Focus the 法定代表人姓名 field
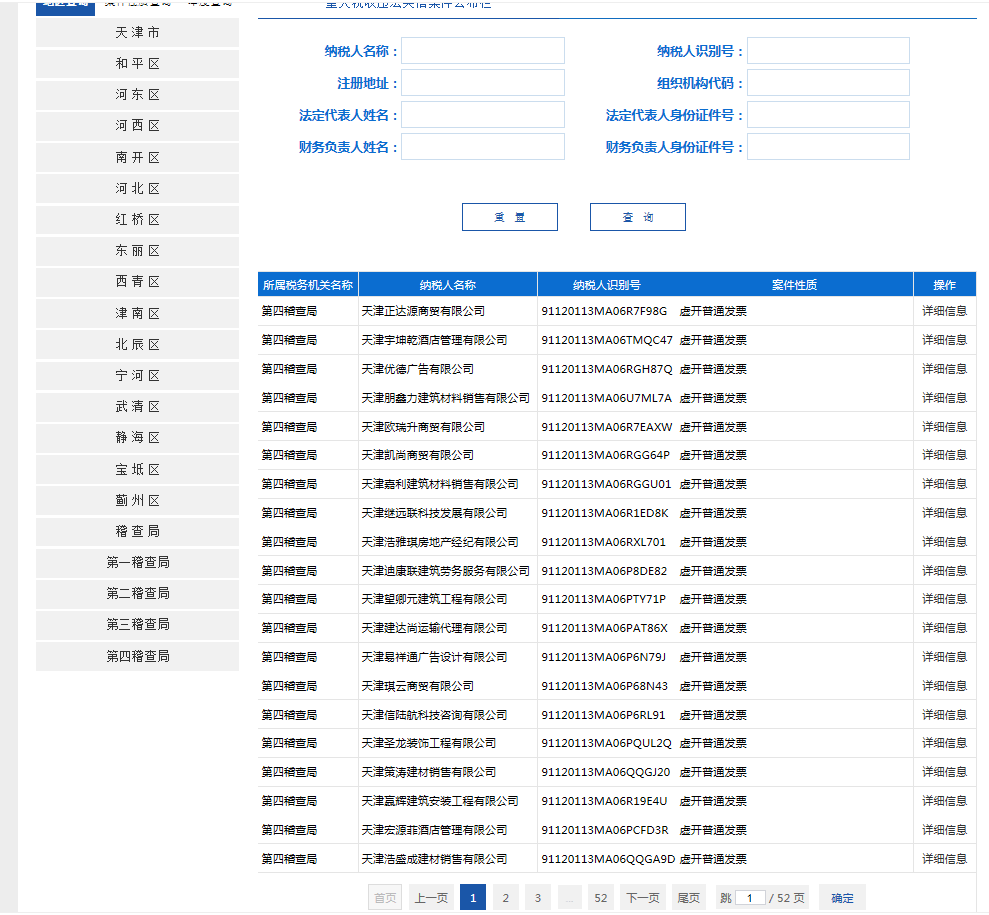 483,115
